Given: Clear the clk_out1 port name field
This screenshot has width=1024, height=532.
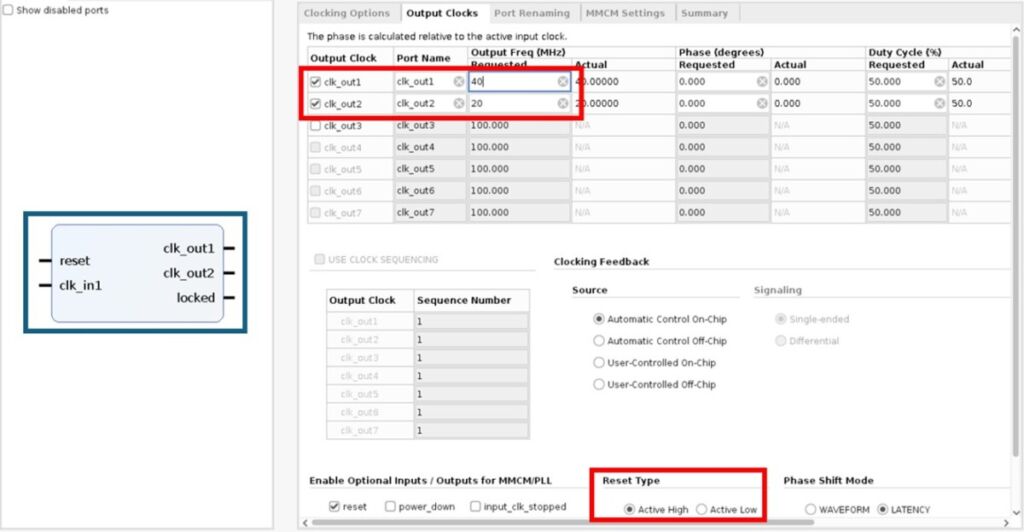Looking at the screenshot, I should pyautogui.click(x=459, y=82).
